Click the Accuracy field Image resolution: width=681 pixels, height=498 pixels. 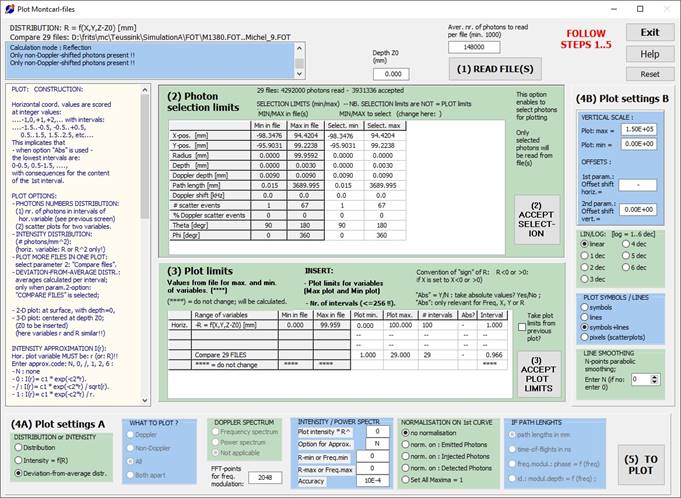tap(372, 481)
